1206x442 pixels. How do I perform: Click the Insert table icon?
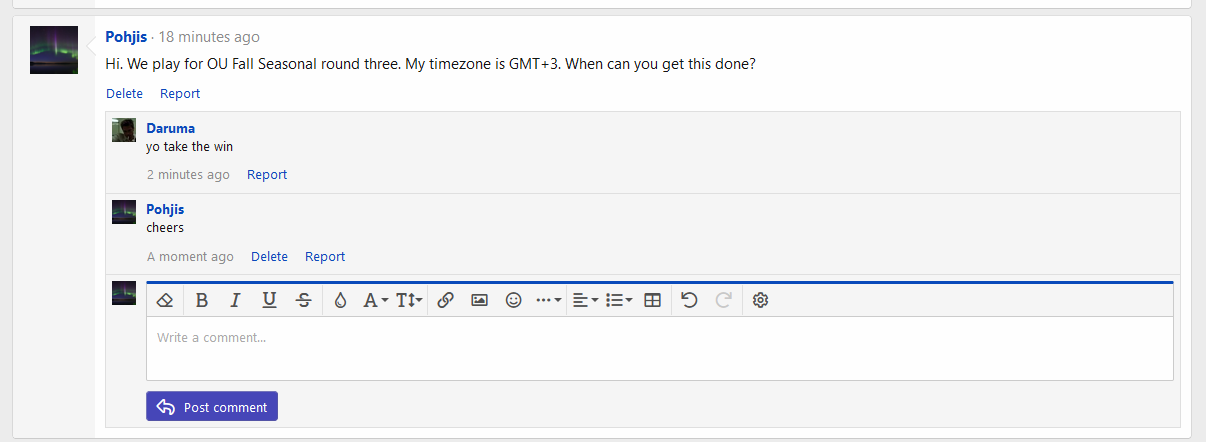pyautogui.click(x=653, y=300)
